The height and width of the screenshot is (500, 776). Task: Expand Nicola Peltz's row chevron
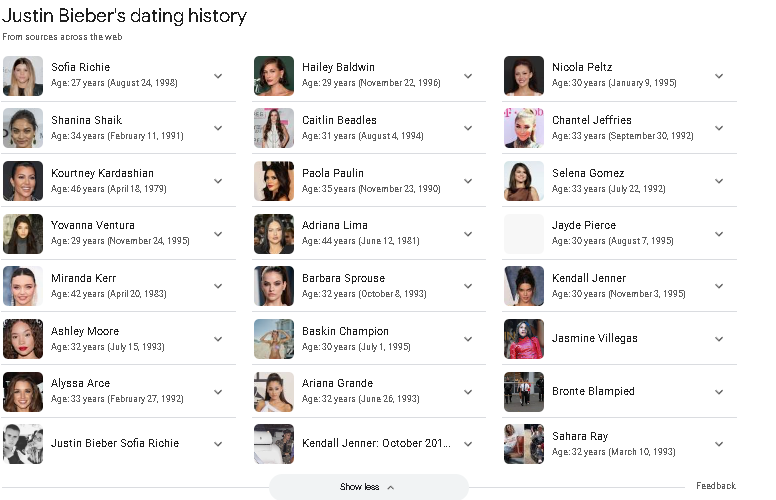pyautogui.click(x=718, y=76)
